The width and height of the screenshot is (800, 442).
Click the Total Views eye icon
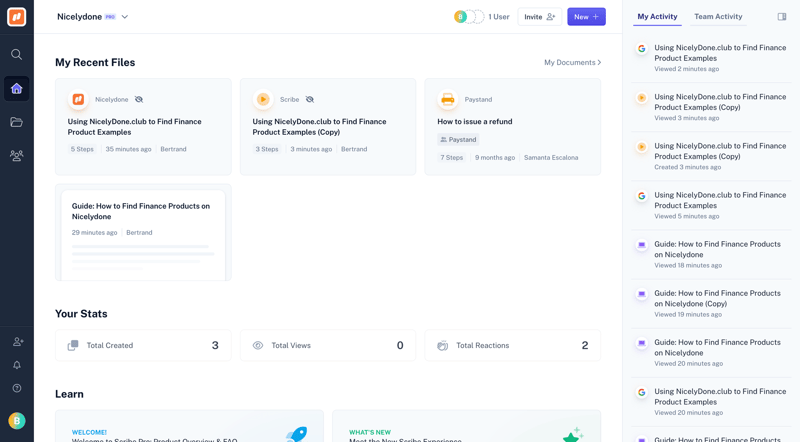point(258,346)
